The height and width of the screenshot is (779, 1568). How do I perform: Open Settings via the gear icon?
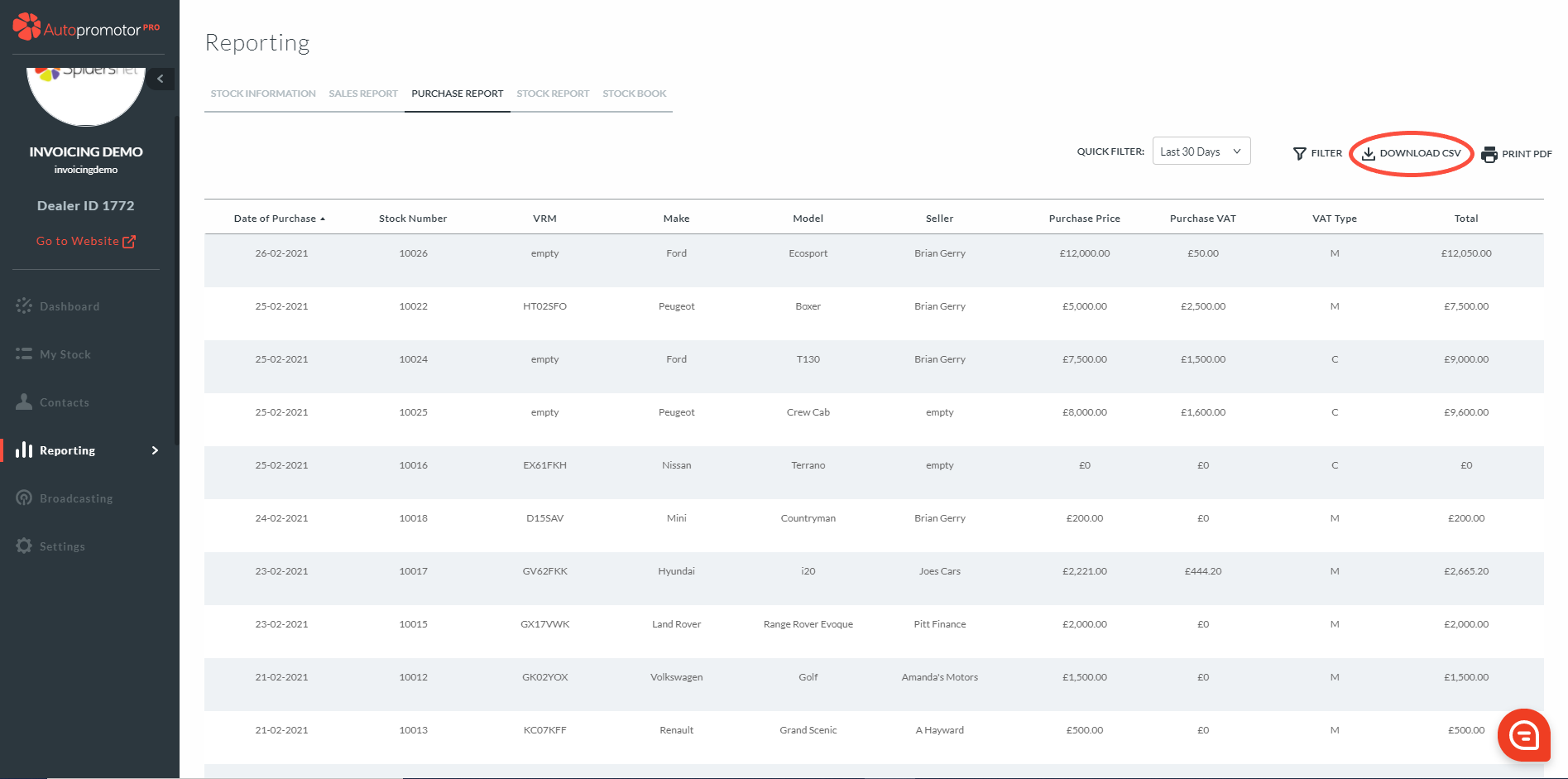coord(24,546)
